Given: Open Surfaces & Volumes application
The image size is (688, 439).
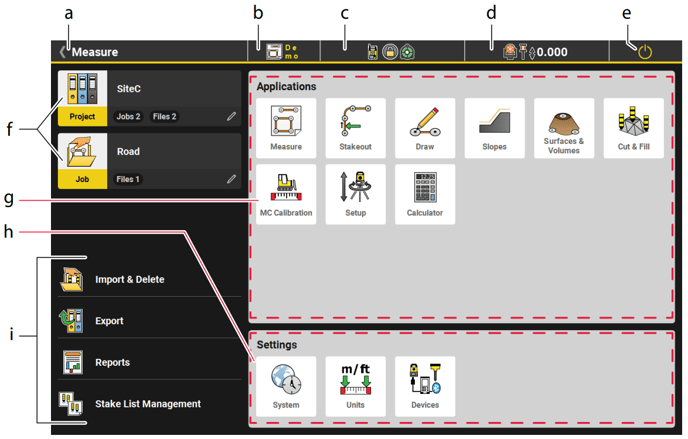Looking at the screenshot, I should pyautogui.click(x=564, y=127).
